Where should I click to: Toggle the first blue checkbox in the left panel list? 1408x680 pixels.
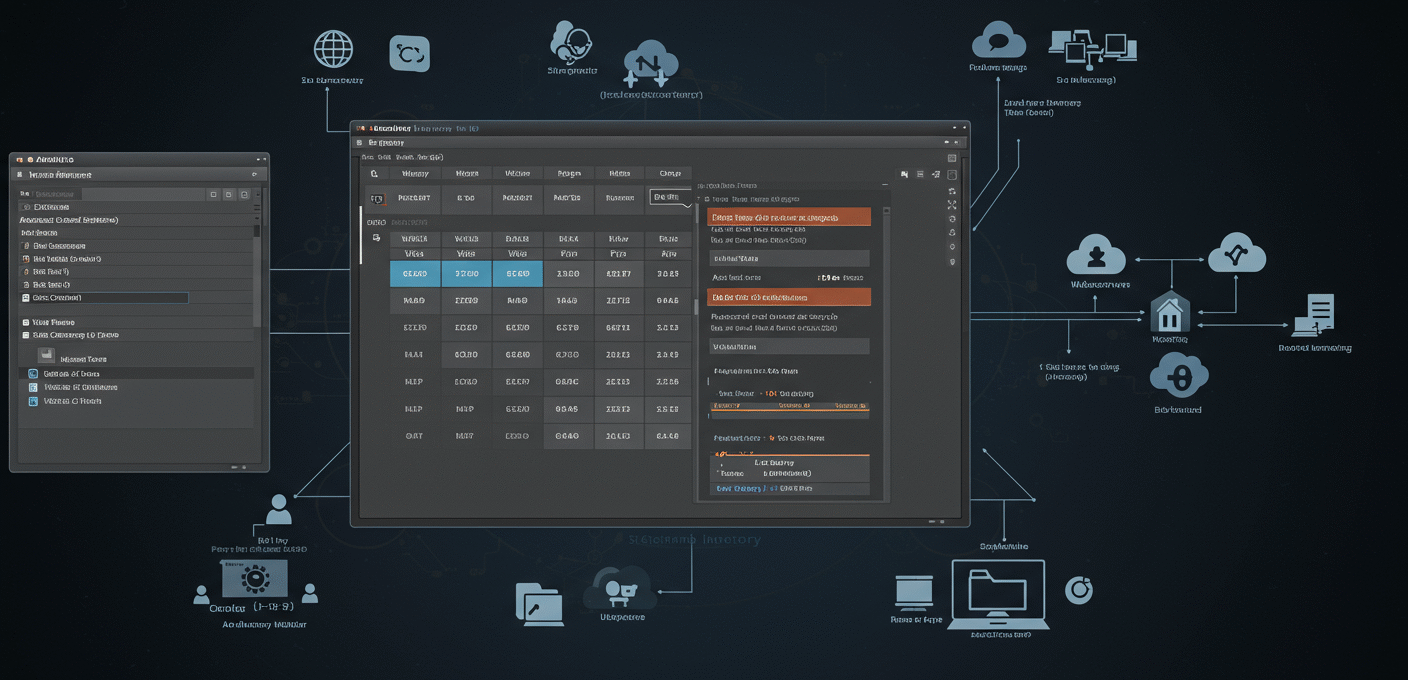[33, 373]
